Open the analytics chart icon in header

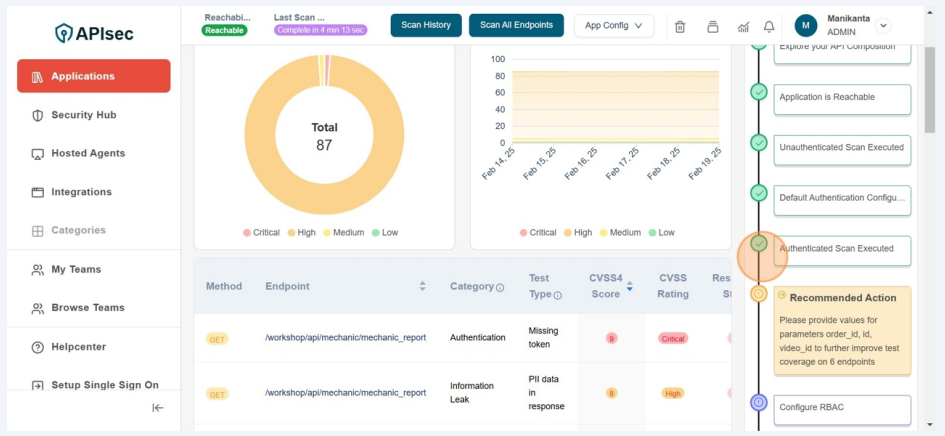743,27
